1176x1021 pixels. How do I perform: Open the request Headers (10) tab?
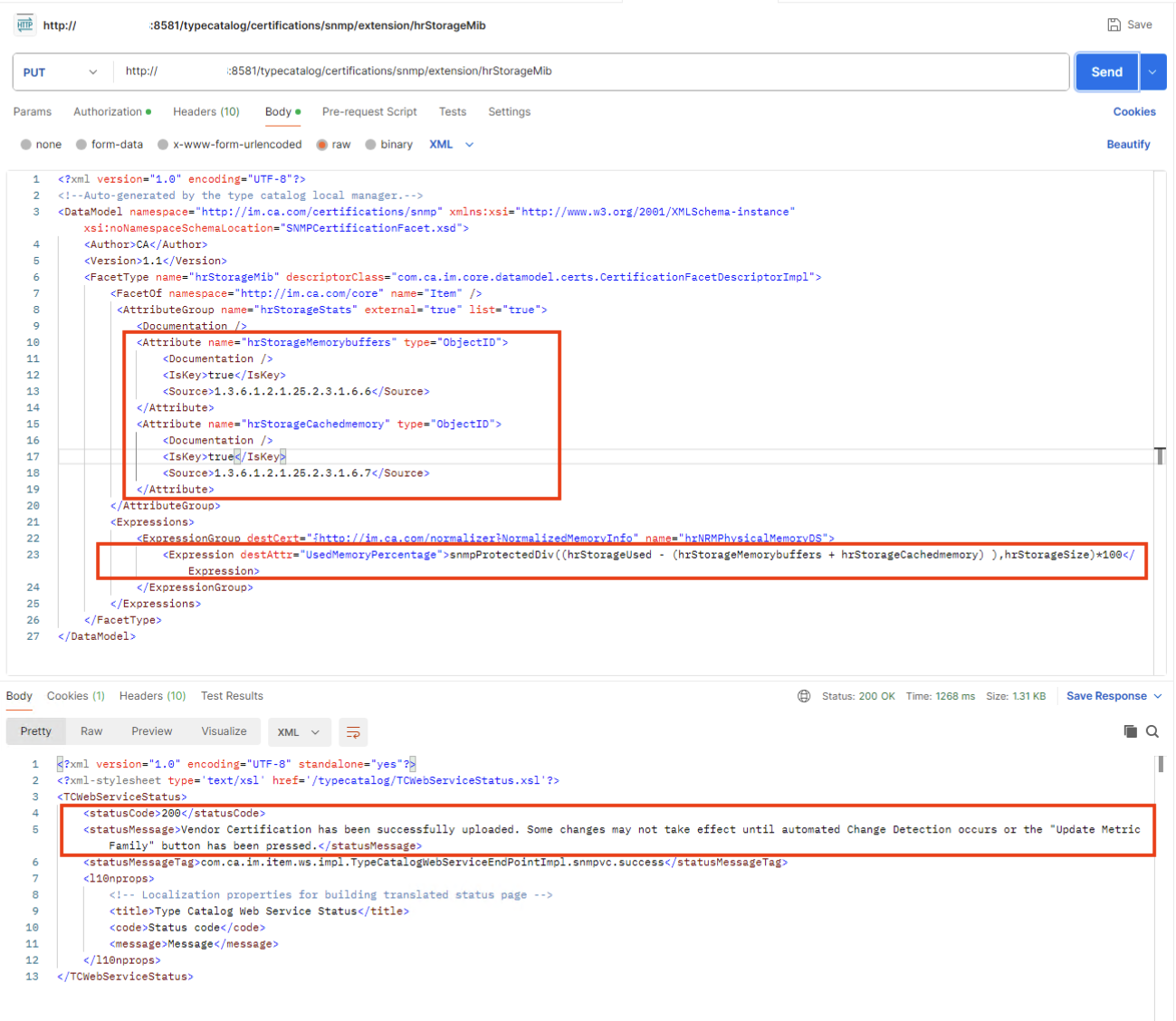pyautogui.click(x=206, y=112)
